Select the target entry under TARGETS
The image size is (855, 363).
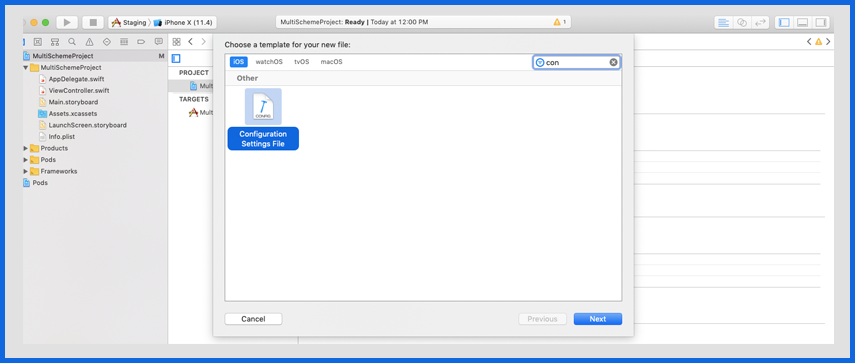(x=200, y=113)
